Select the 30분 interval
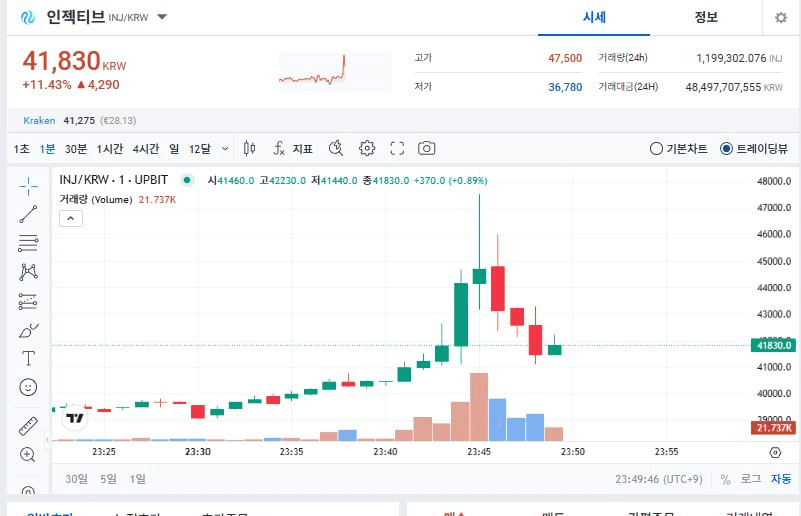The height and width of the screenshot is (516, 801). [x=76, y=149]
